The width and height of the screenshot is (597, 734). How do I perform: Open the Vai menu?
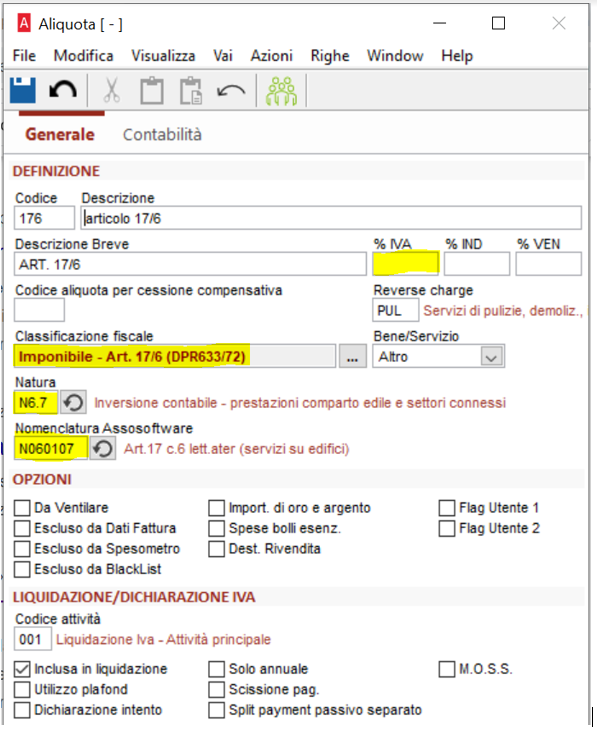click(222, 56)
